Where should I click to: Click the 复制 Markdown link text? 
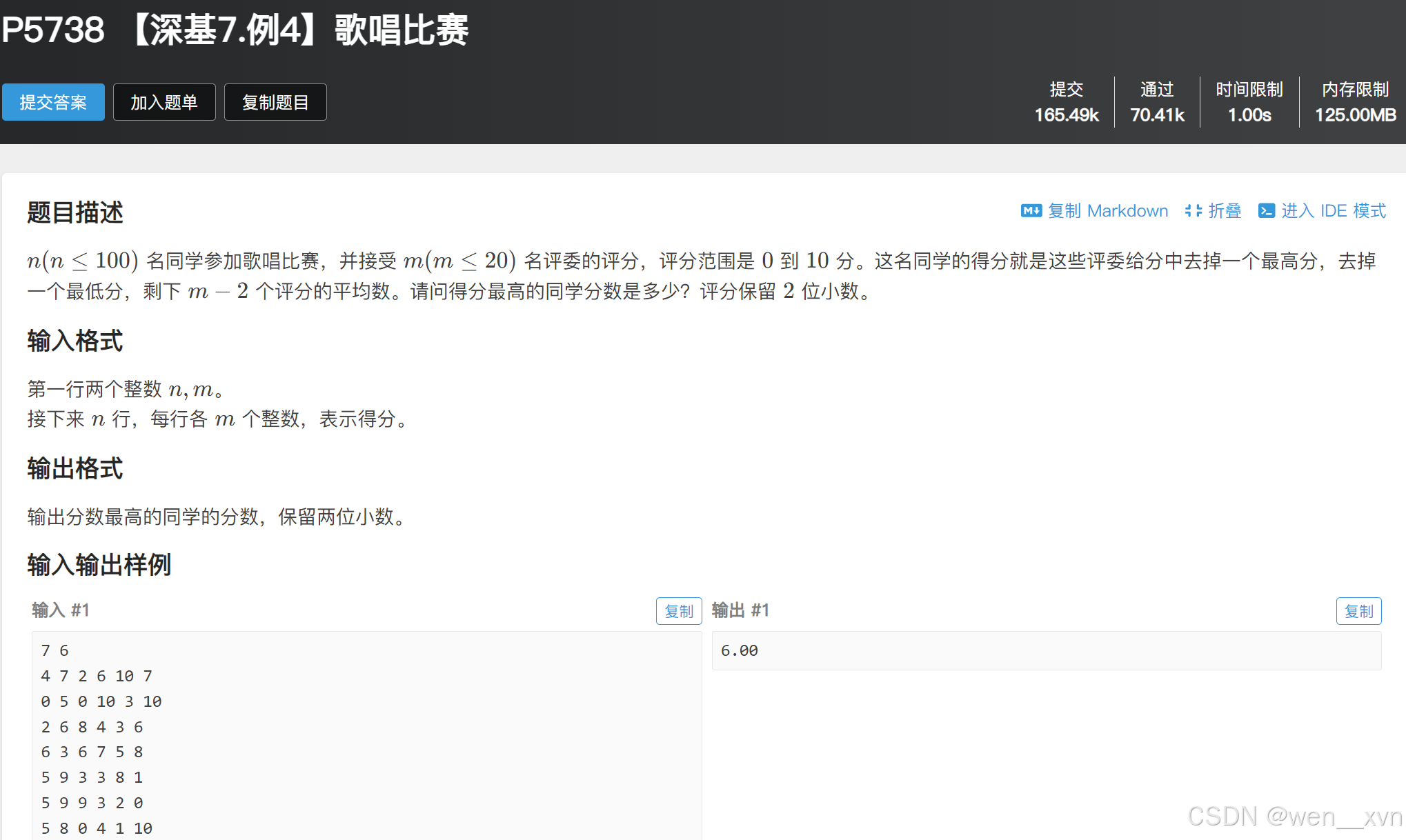pyautogui.click(x=1107, y=211)
